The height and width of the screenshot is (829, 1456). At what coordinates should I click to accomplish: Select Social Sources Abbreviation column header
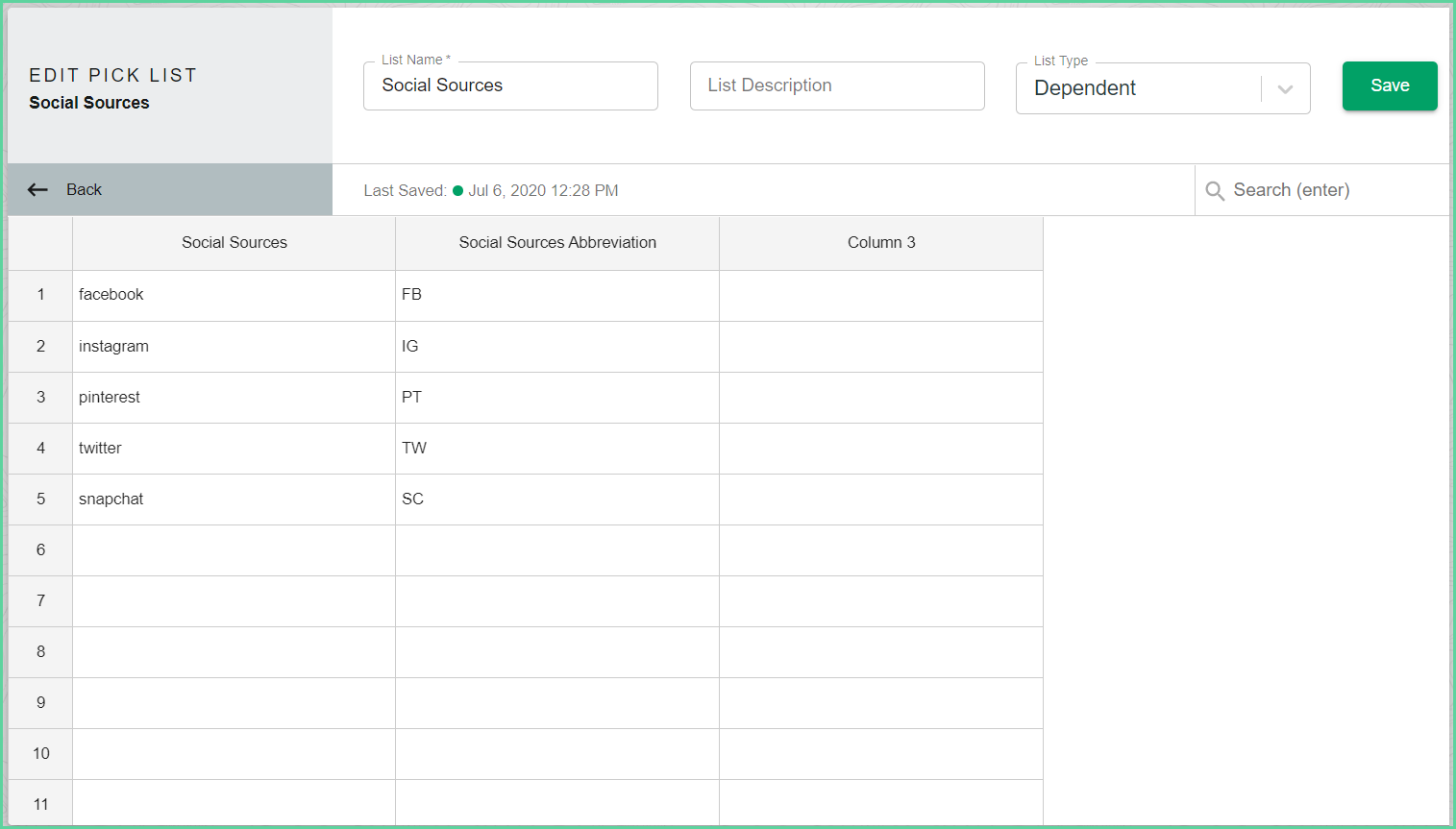(x=557, y=243)
